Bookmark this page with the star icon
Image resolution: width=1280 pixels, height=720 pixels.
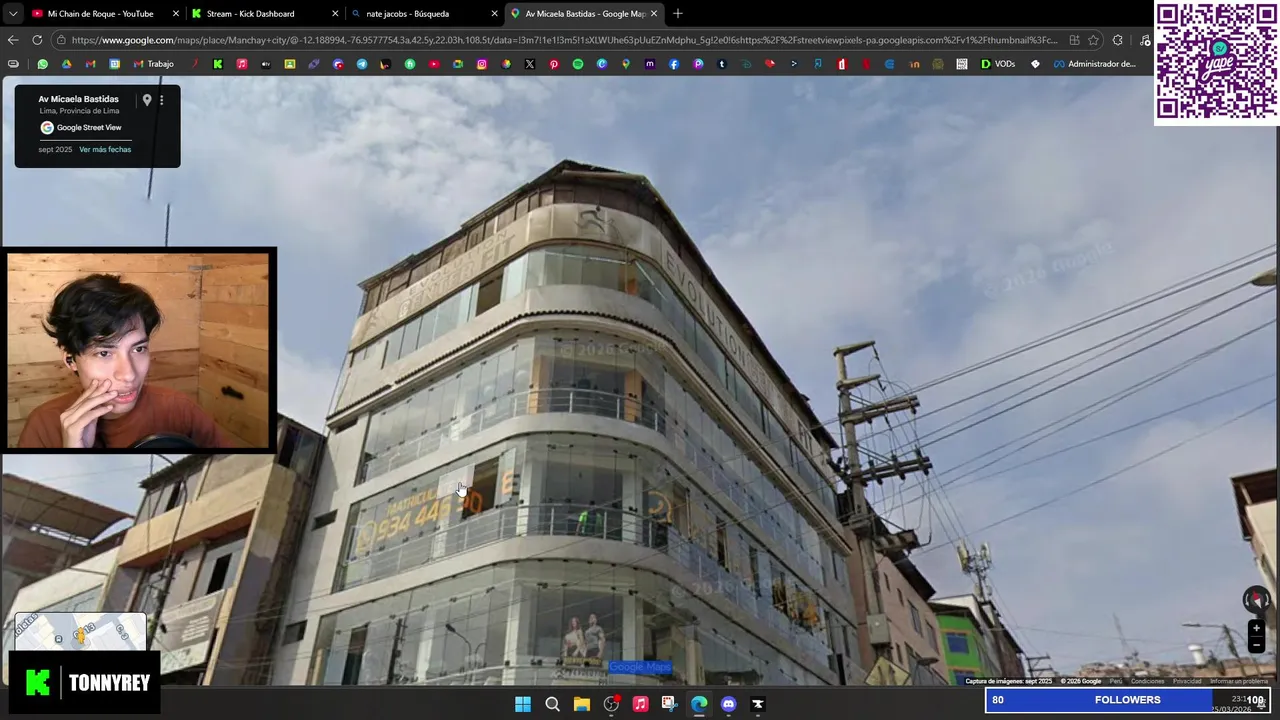(1093, 40)
